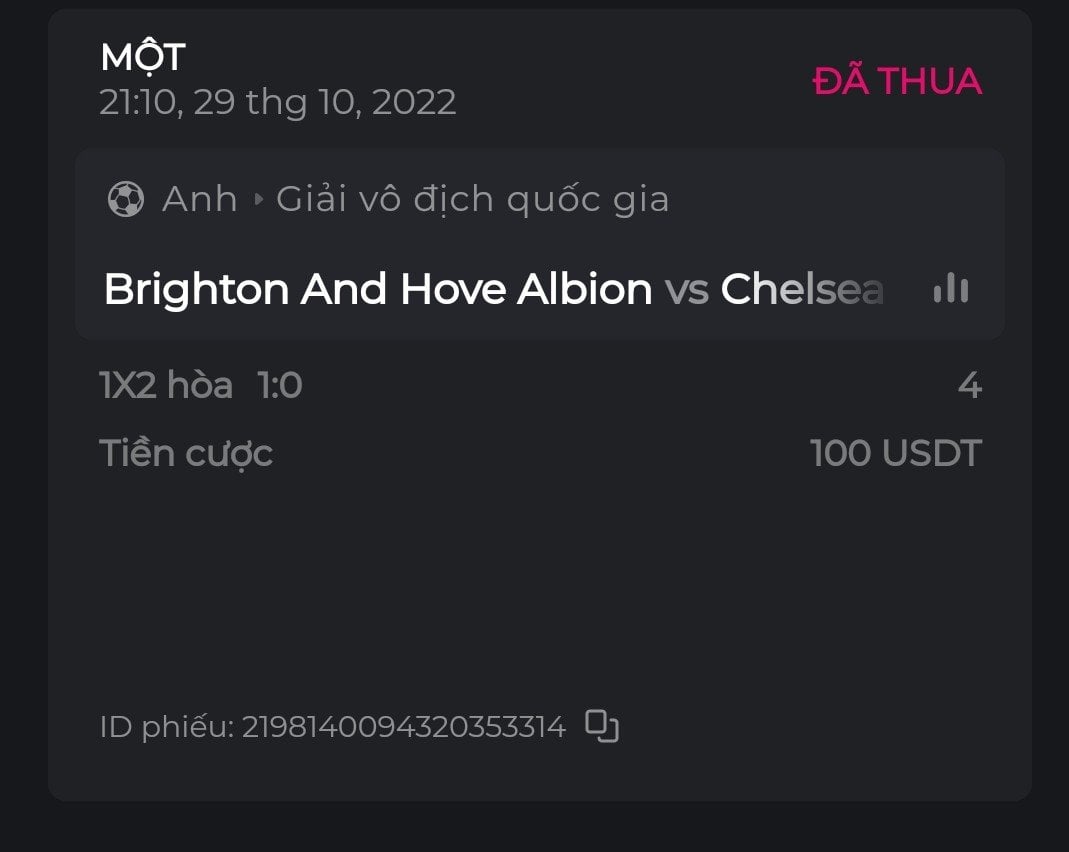Select the Chelsea team name
1069x852 pixels.
click(x=802, y=290)
